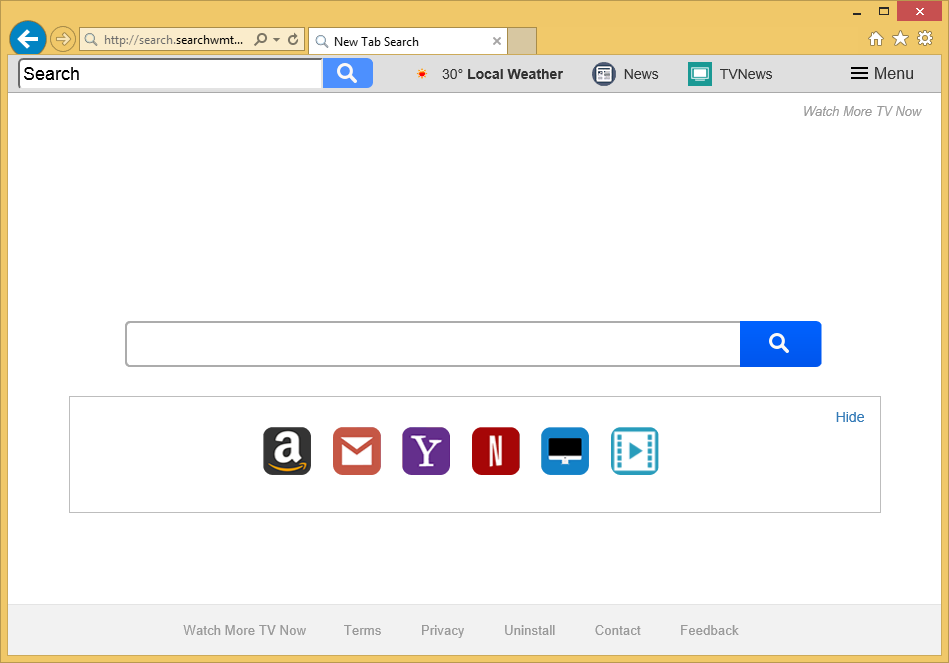The image size is (949, 663).
Task: Click the Refresh page icon
Action: pyautogui.click(x=293, y=40)
